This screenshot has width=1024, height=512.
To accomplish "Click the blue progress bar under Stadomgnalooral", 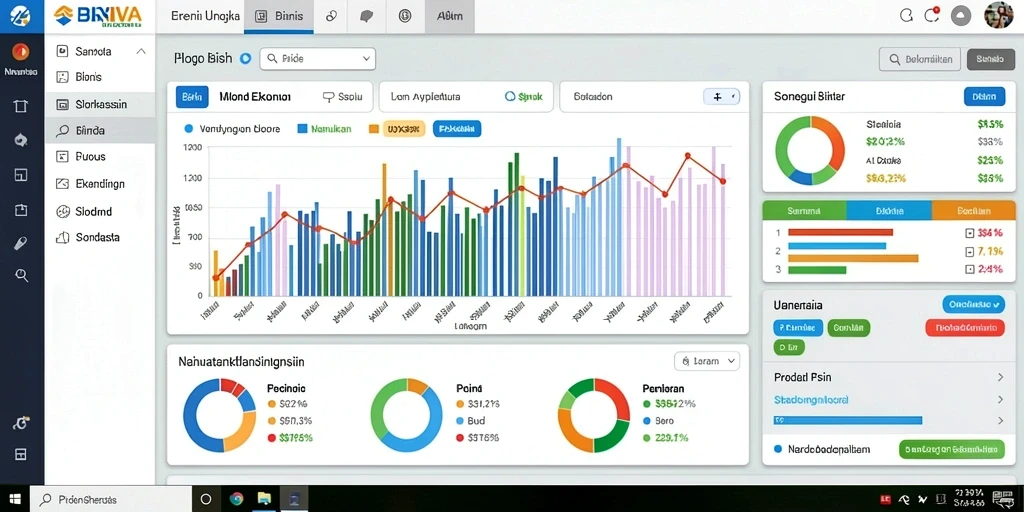I will (x=848, y=421).
